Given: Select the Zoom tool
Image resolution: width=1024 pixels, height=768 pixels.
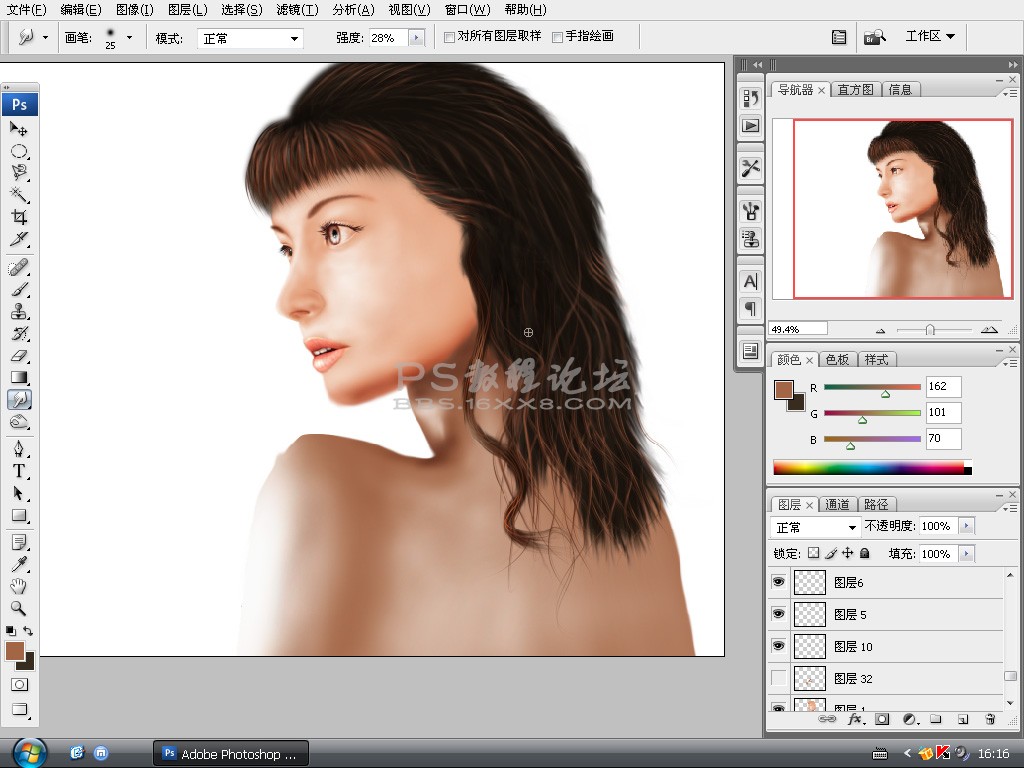Looking at the screenshot, I should 19,608.
